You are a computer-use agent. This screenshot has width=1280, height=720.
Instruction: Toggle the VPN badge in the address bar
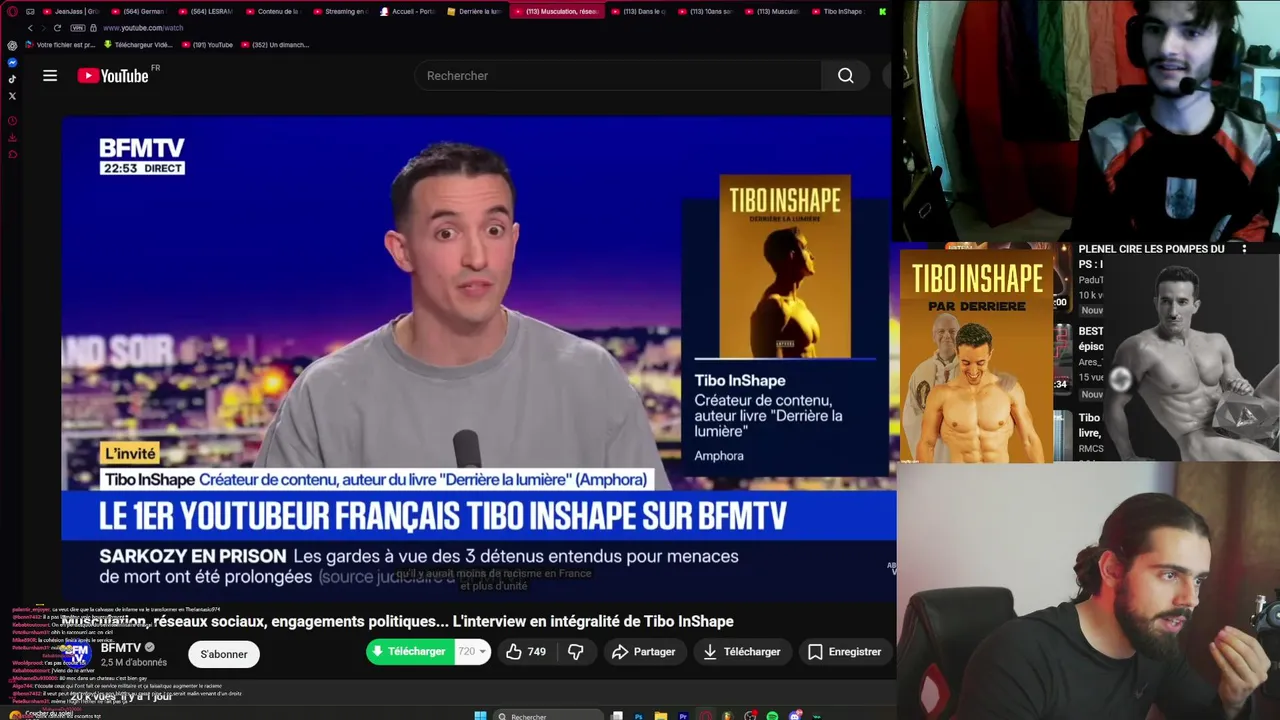click(x=77, y=28)
